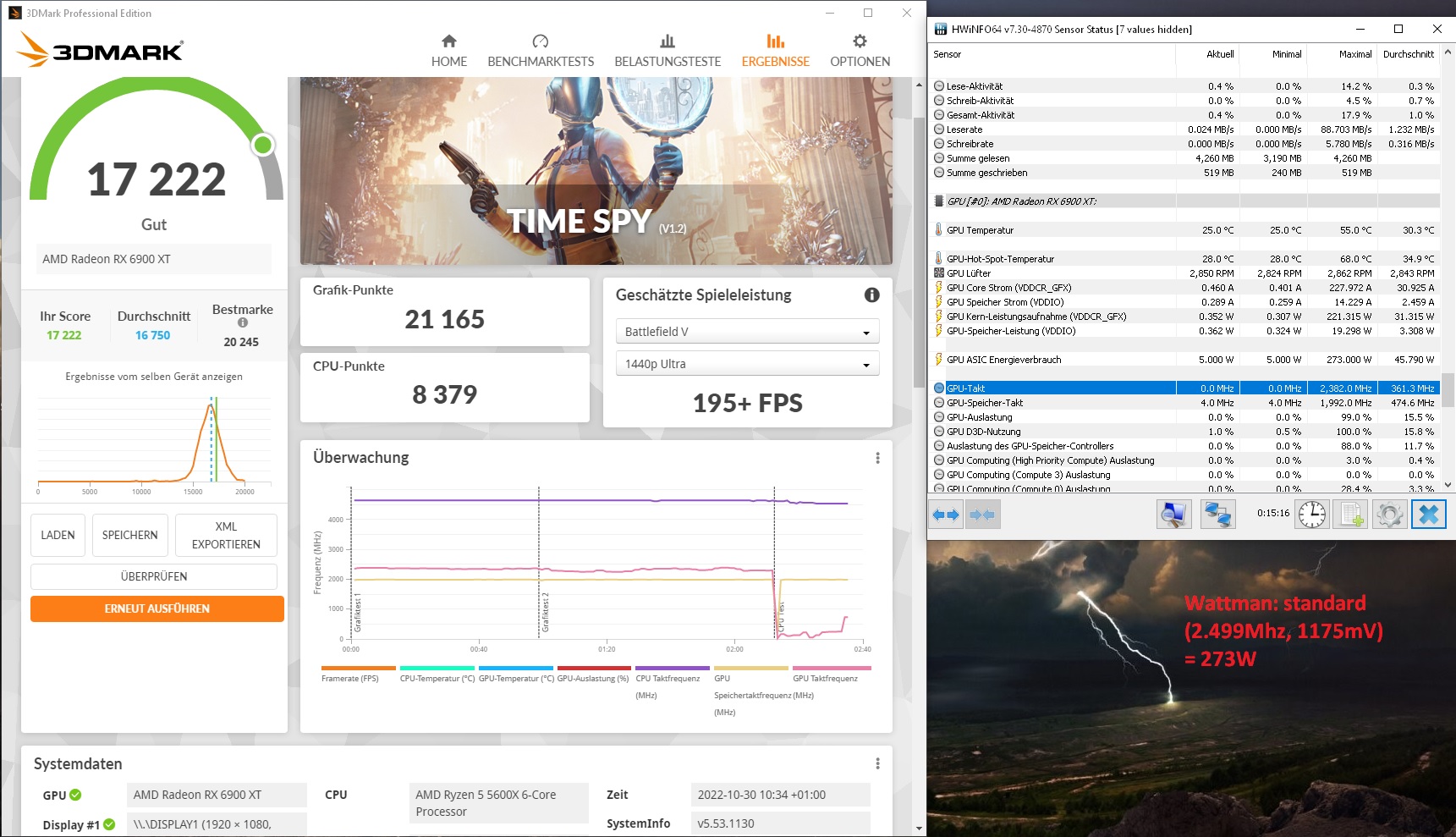The image size is (1456, 837).
Task: Open the 1440p Ultra resolution dropdown
Action: click(747, 364)
